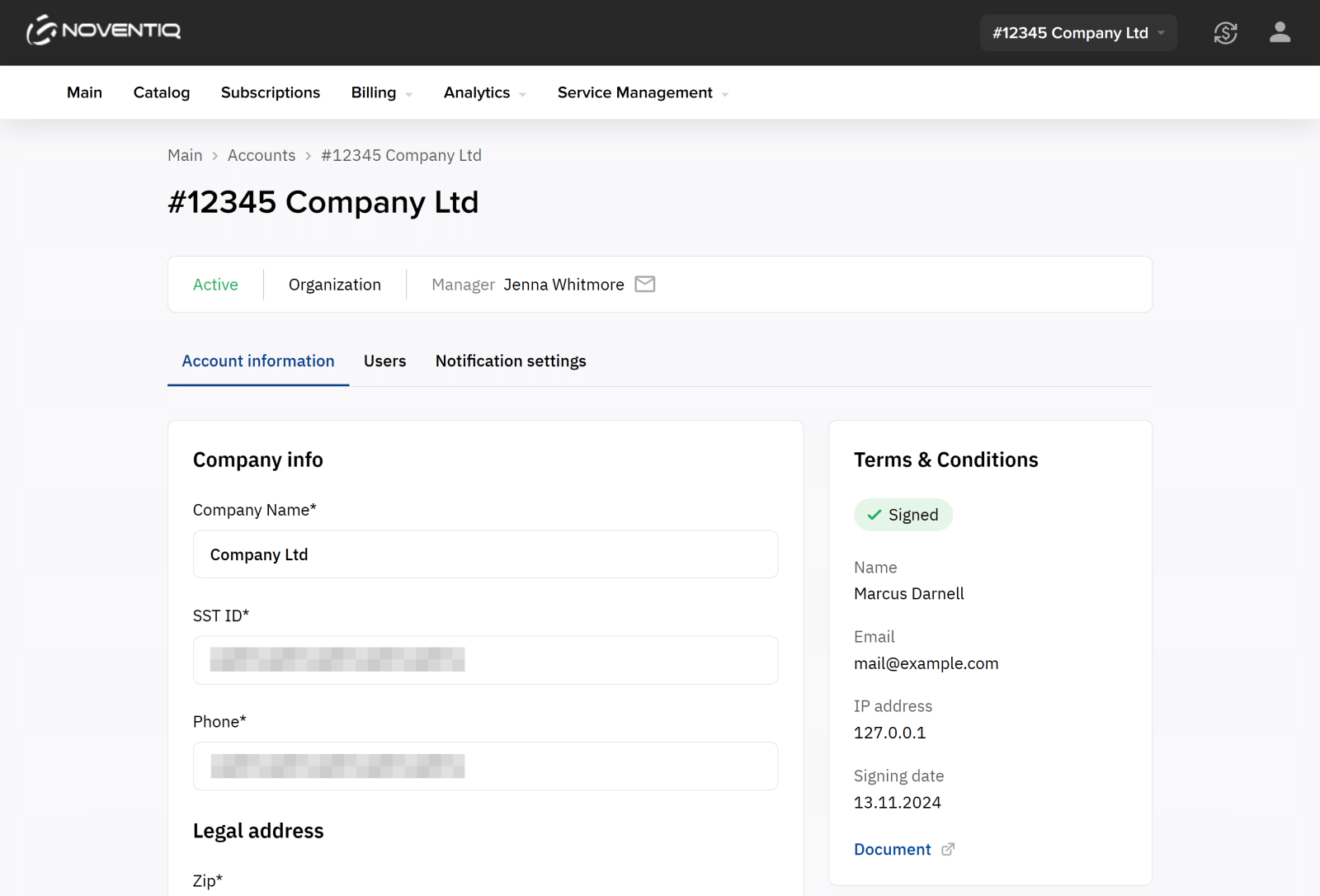Open the Terms & Conditions Document link
1320x896 pixels.
[892, 850]
